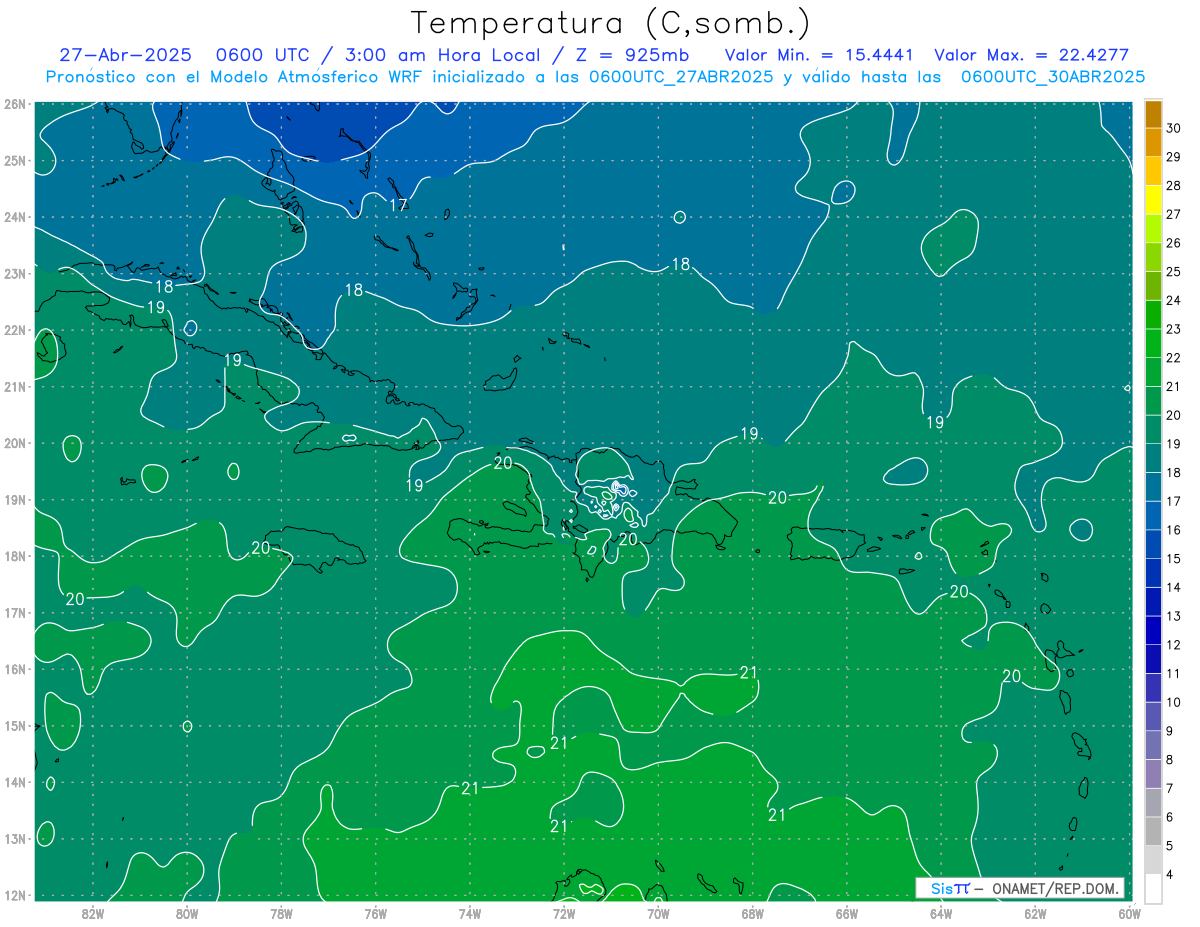Viewport: 1200px width, 927px height.
Task: Click the 23N latitude axis label
Action: (x=14, y=273)
